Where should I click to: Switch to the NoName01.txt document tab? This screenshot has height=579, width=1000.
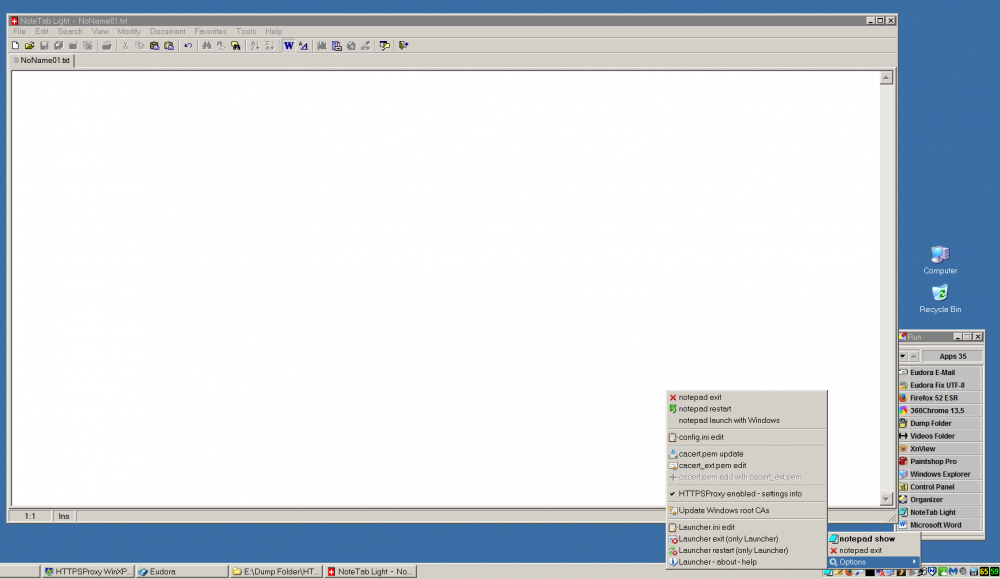click(x=42, y=61)
